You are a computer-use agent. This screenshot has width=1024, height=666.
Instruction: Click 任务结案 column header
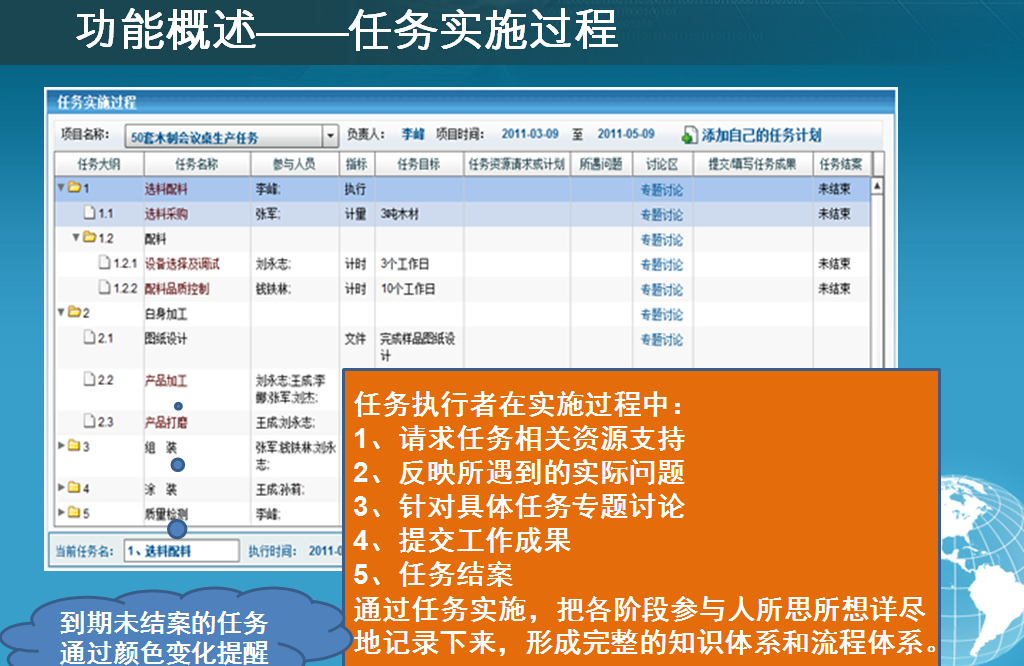point(841,164)
